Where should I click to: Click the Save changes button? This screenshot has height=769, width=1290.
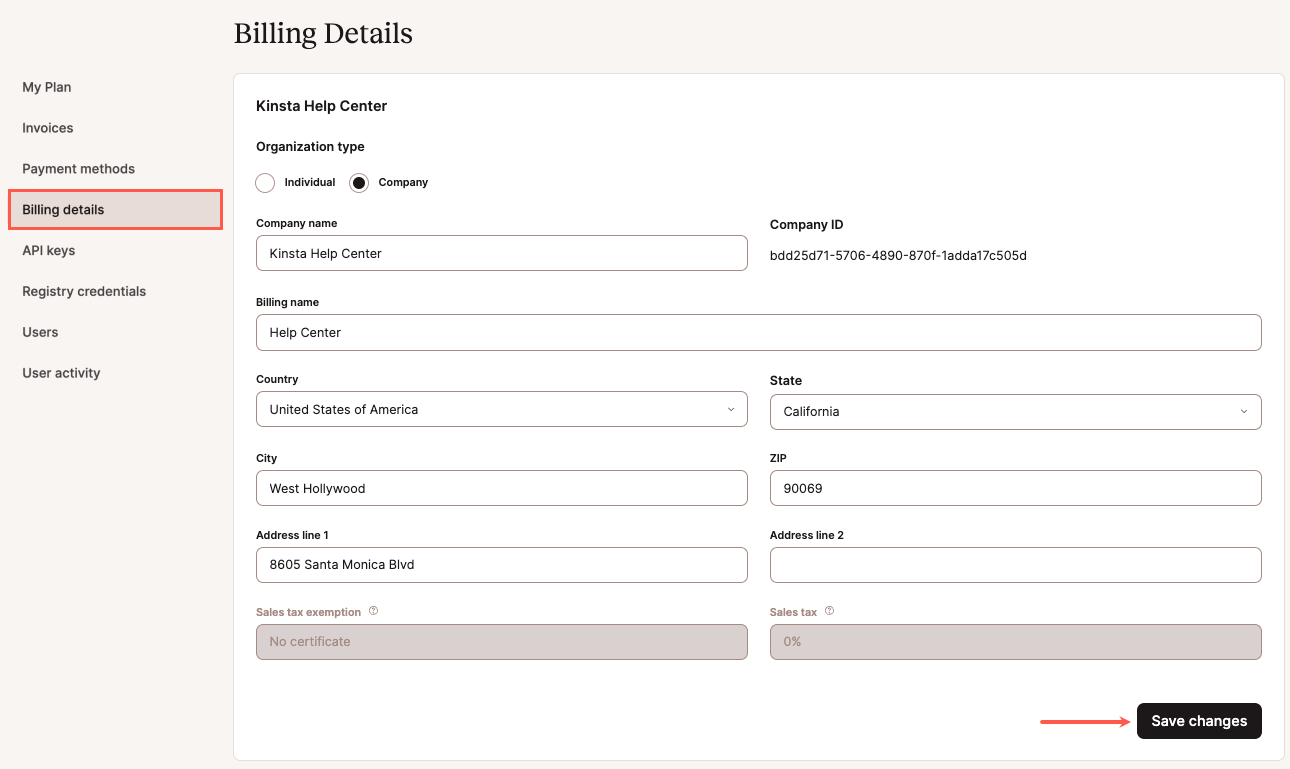(x=1198, y=720)
